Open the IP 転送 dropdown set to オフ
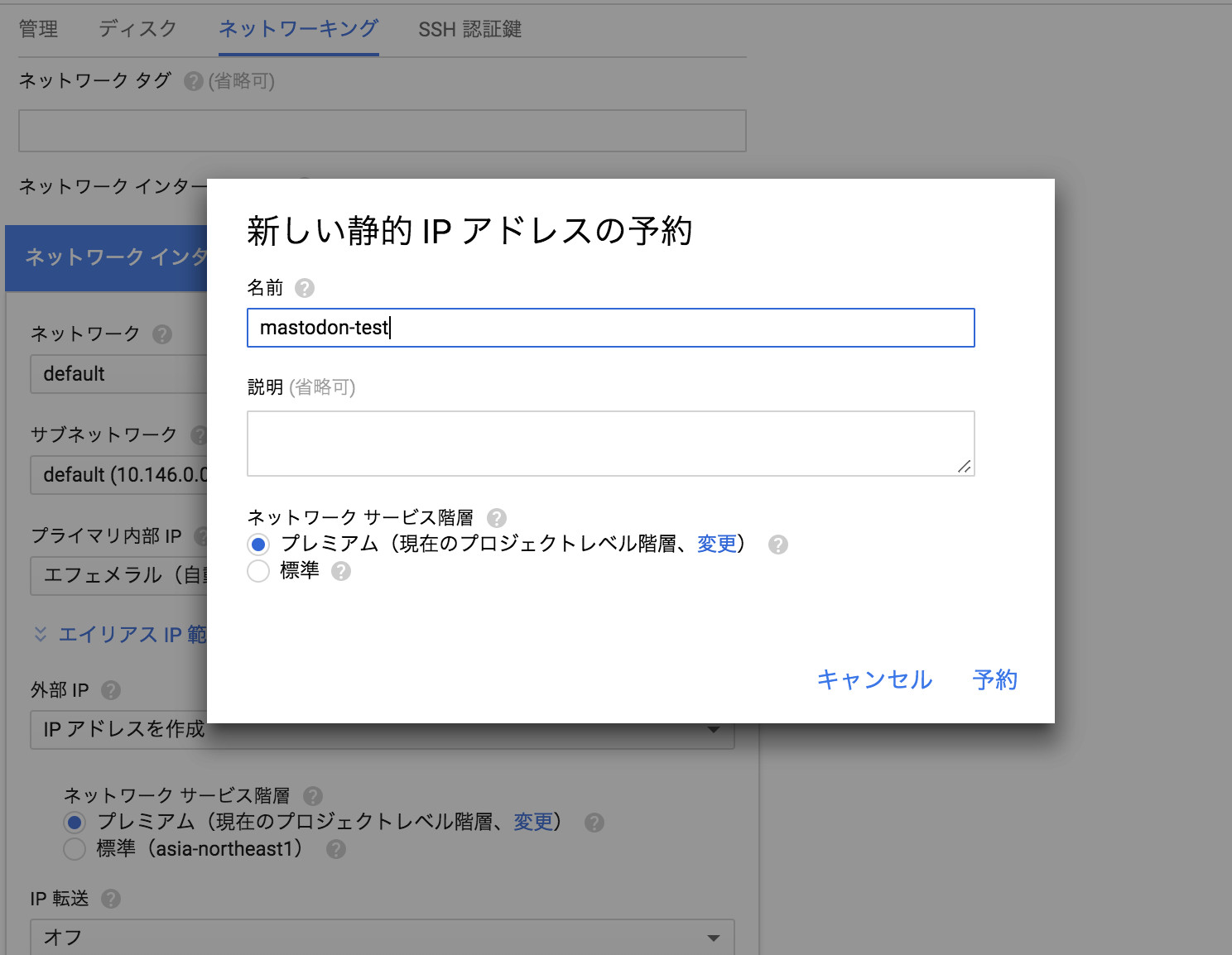The image size is (1232, 955). tap(382, 938)
